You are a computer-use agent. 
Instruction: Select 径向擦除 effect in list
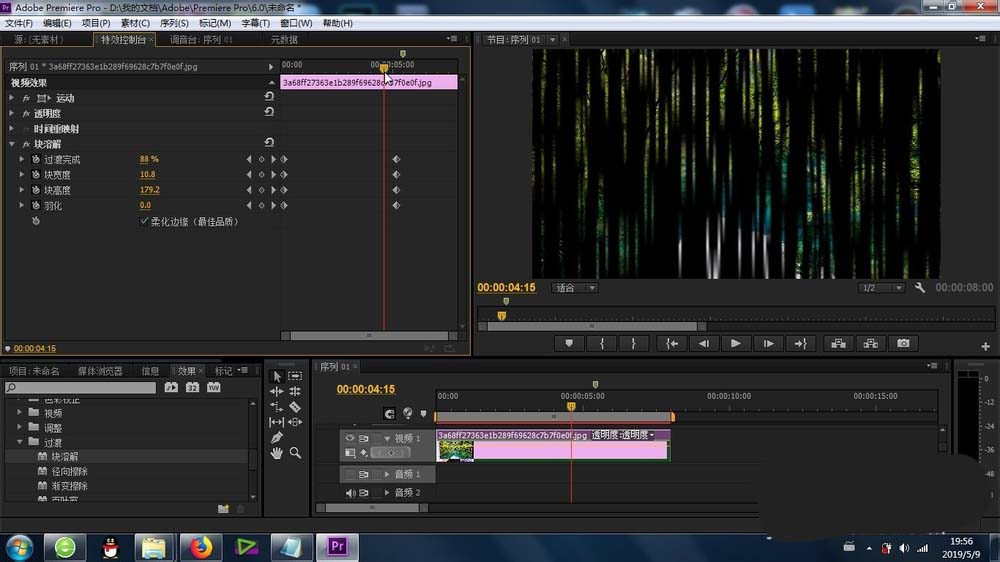pos(69,471)
